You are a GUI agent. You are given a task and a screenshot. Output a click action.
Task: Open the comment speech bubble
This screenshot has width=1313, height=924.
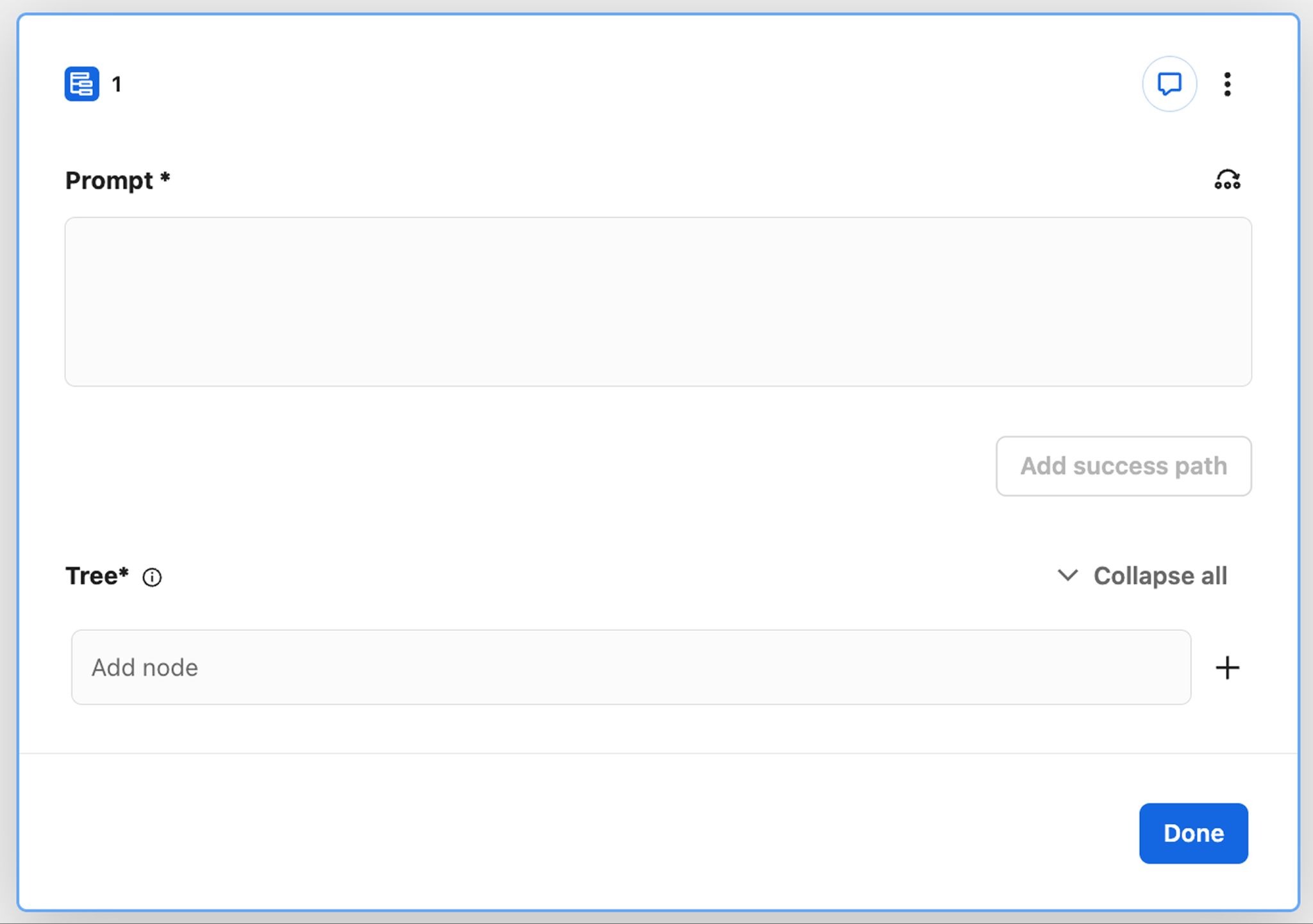tap(1169, 84)
